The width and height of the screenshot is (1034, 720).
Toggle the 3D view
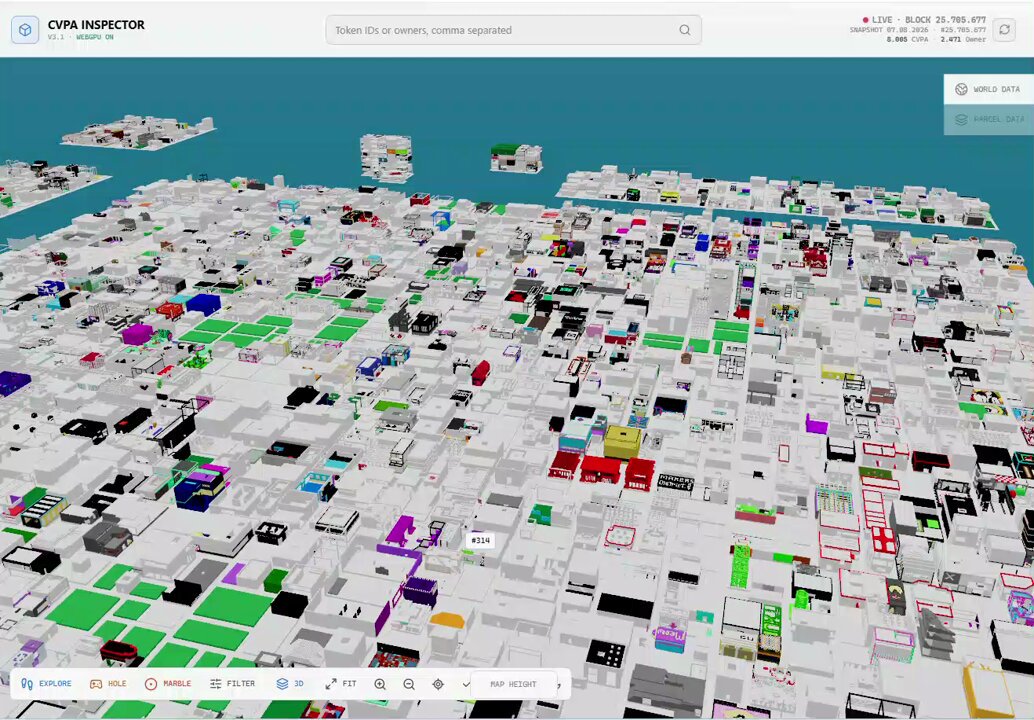[290, 684]
